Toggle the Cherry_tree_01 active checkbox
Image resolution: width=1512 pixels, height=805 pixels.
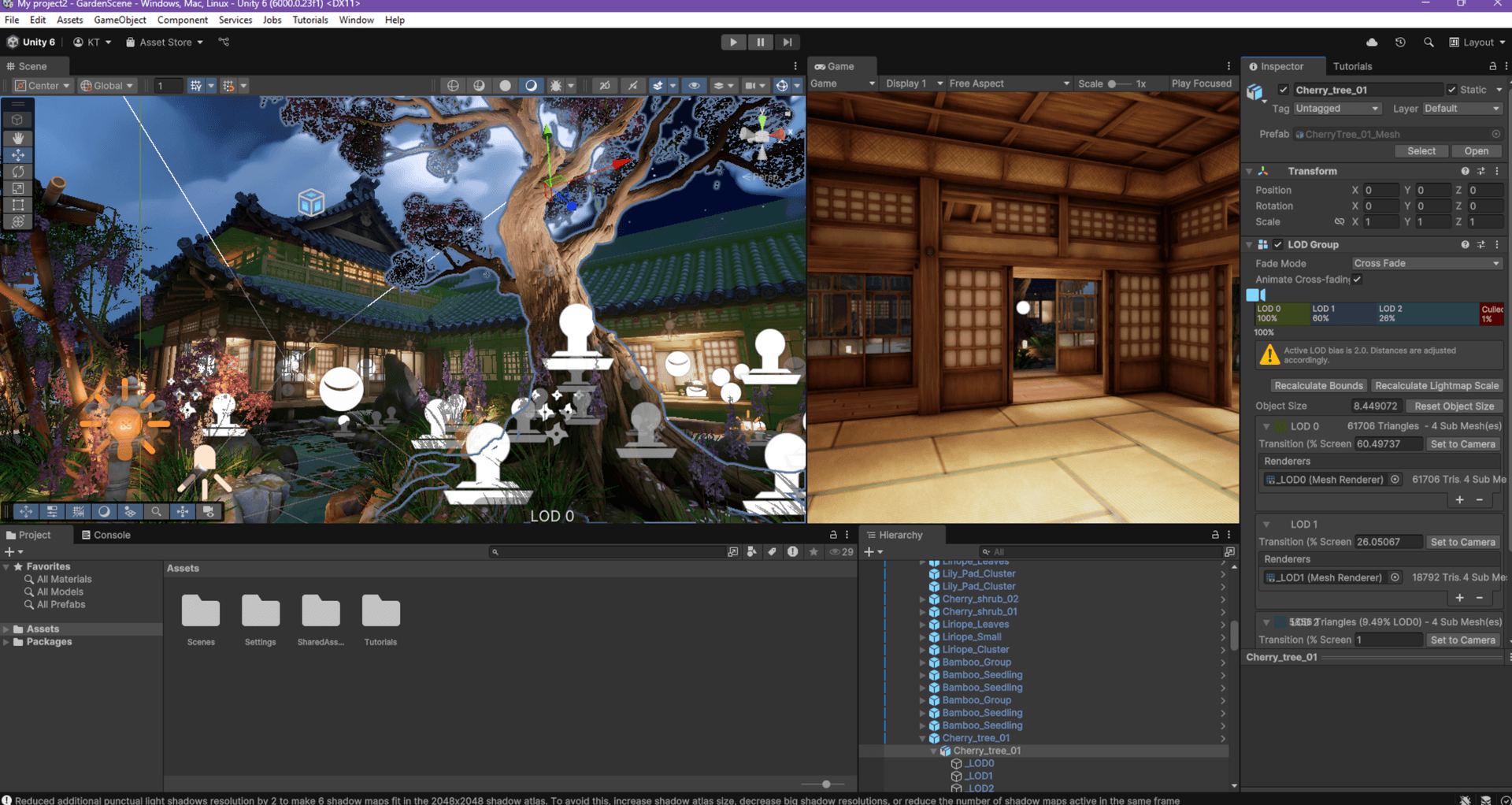click(1284, 90)
